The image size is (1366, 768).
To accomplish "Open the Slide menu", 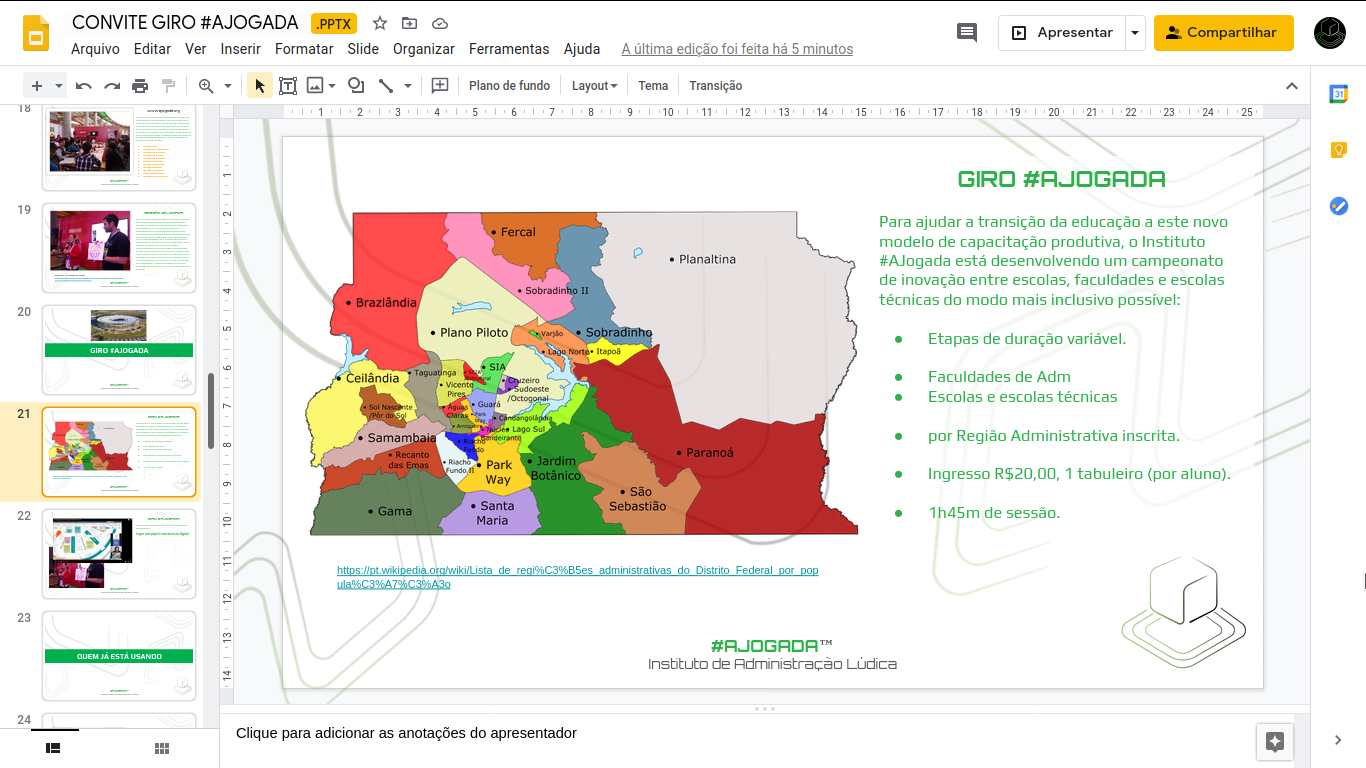I will coord(363,49).
